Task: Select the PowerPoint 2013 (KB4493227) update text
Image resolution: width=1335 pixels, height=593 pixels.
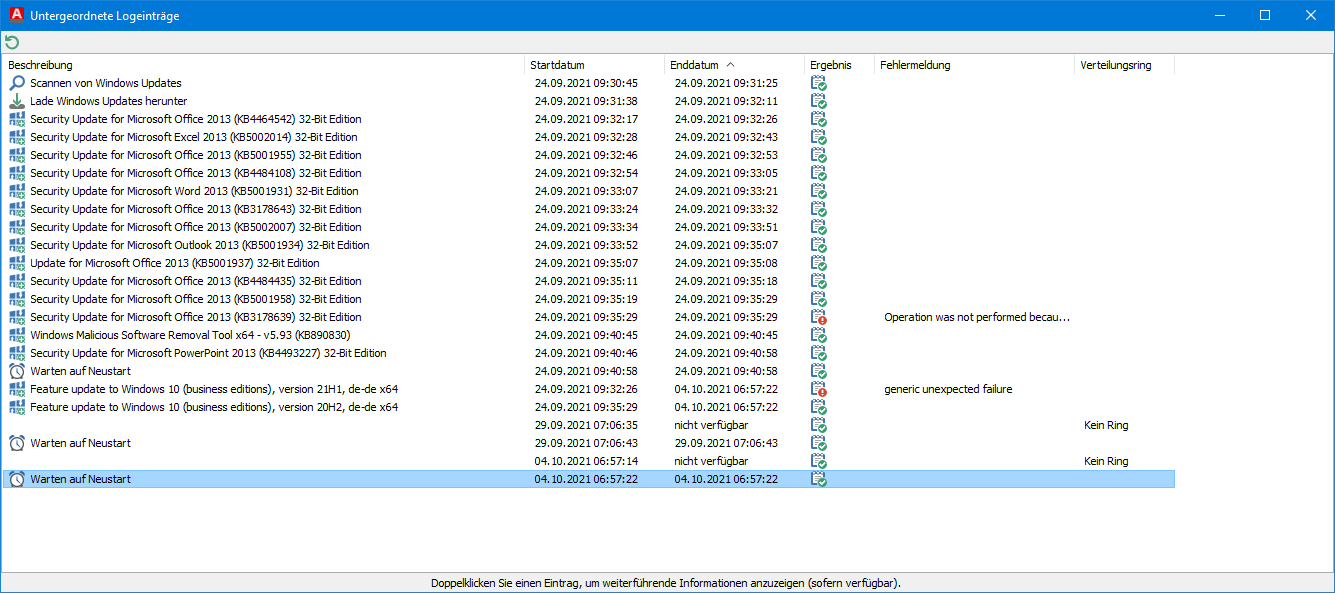Action: (x=208, y=353)
